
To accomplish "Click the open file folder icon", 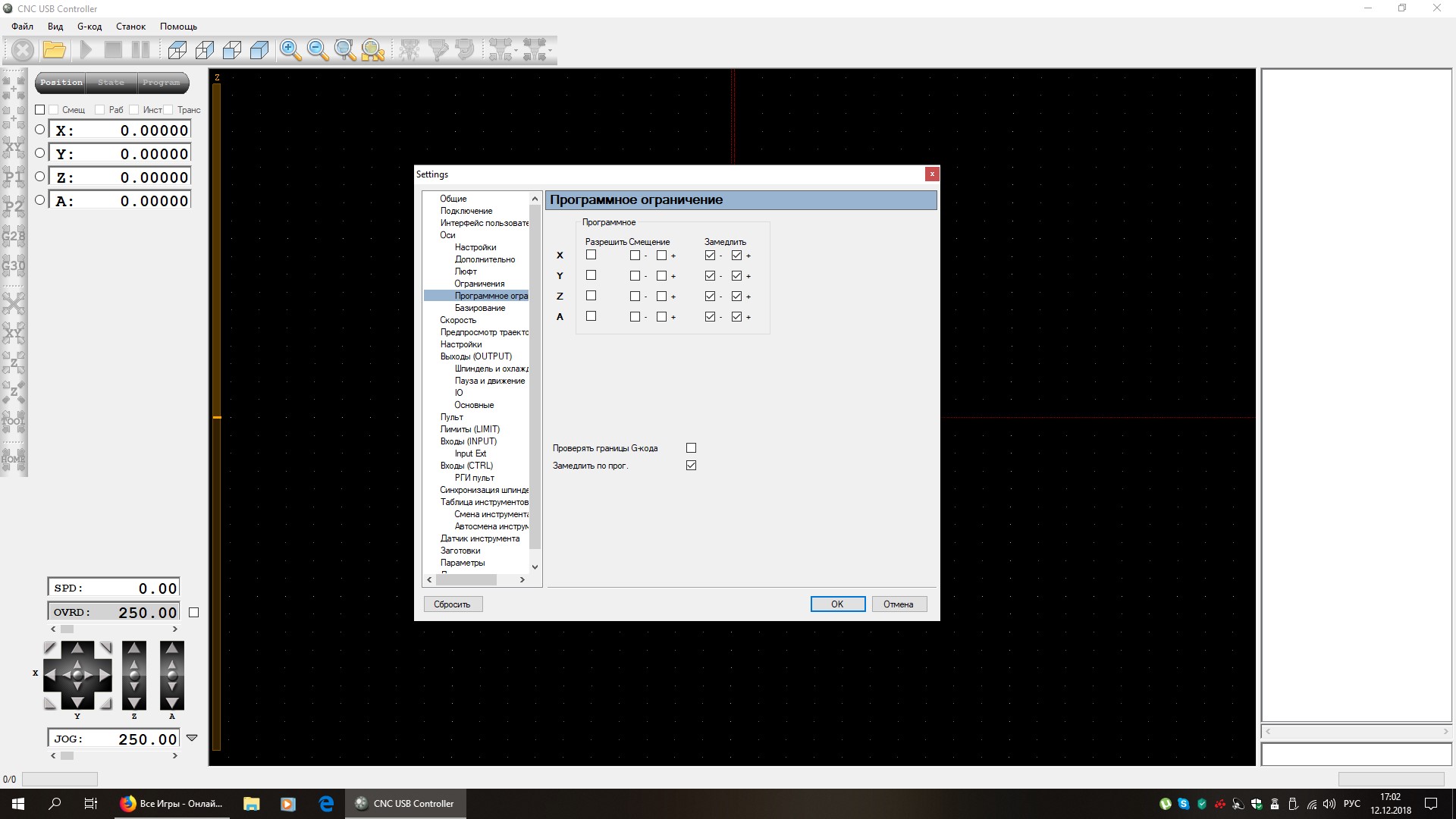I will tap(54, 50).
